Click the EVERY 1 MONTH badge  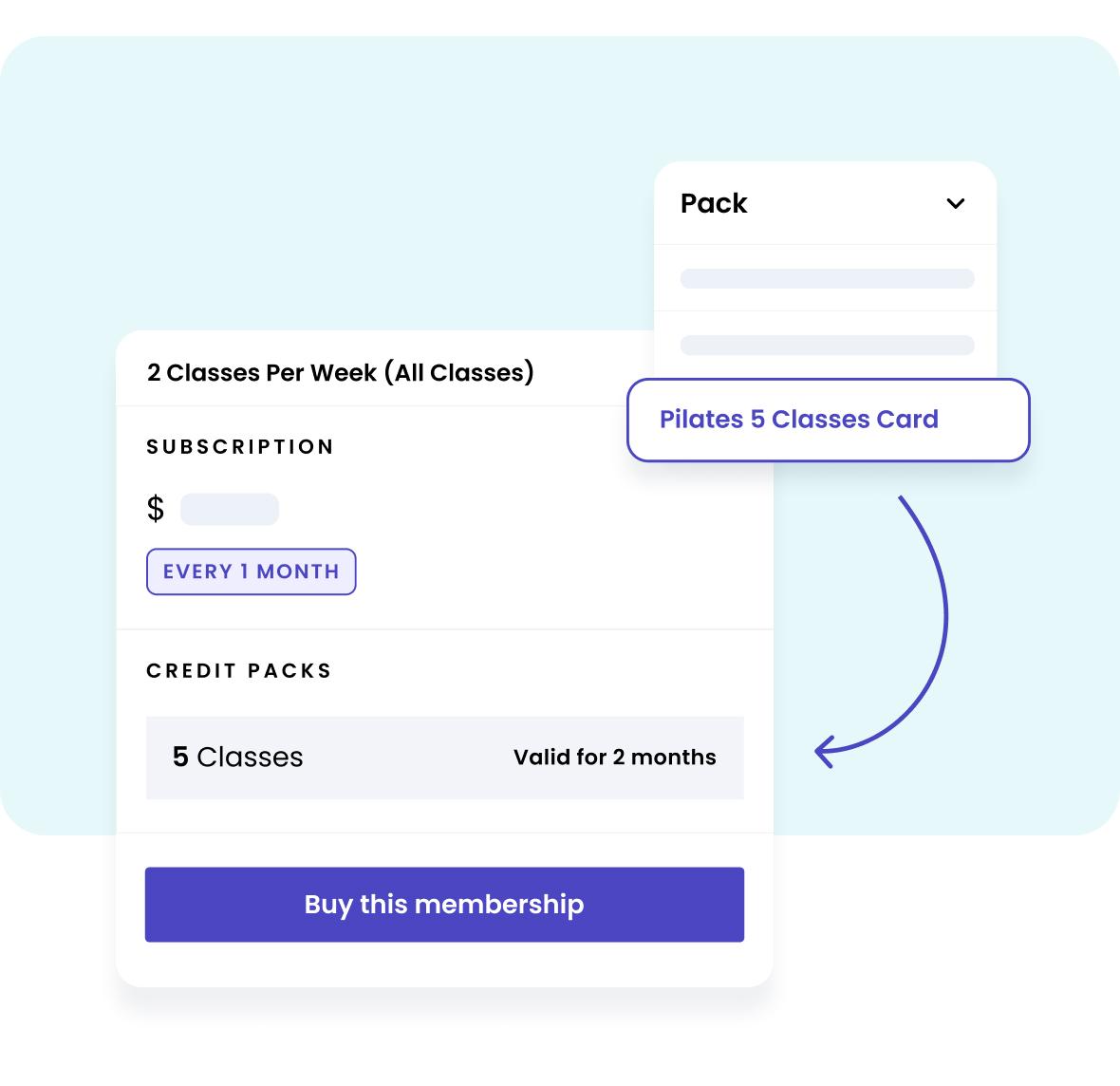pos(251,571)
